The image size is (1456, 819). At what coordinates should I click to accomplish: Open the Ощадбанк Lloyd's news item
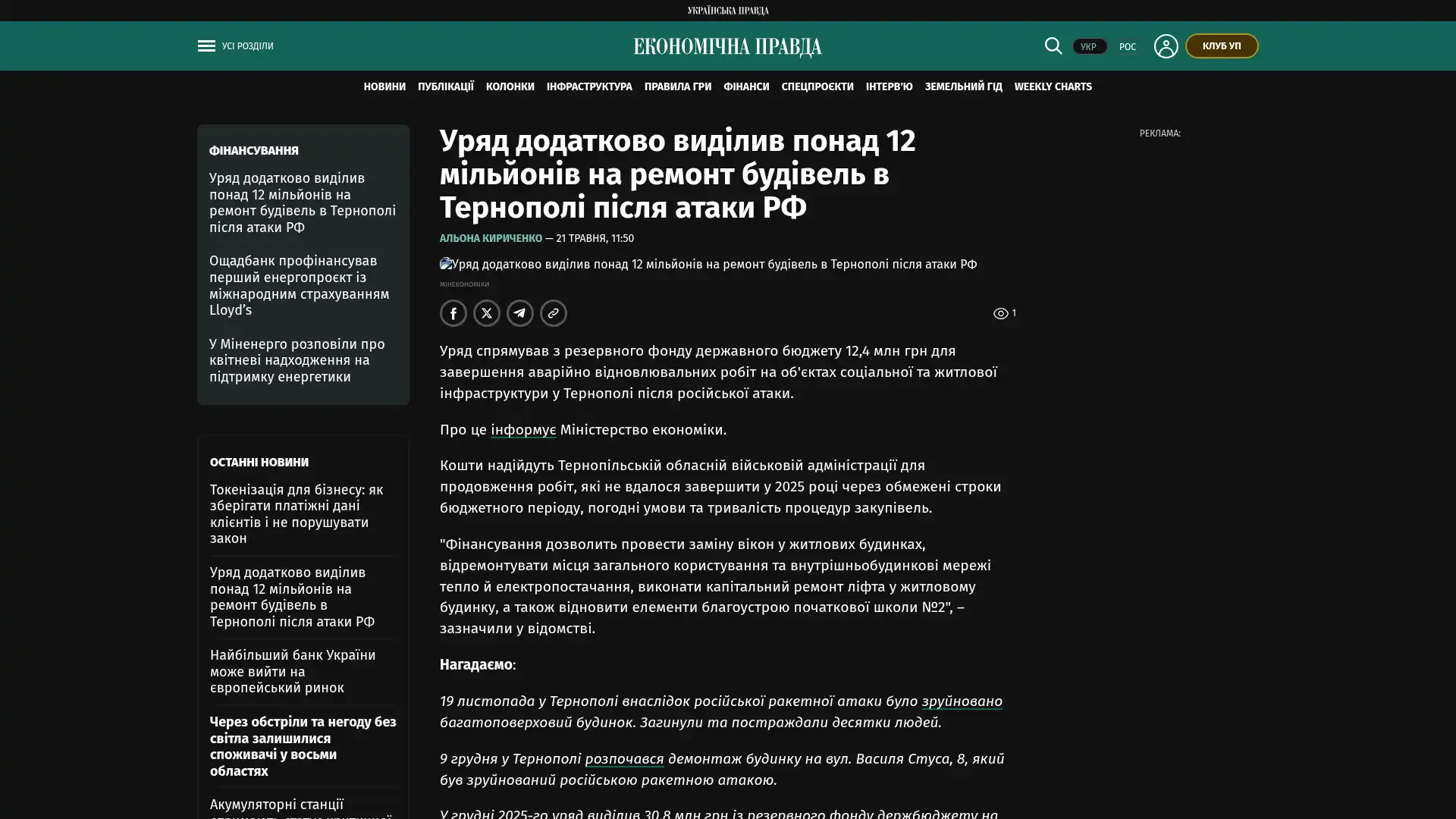(x=300, y=286)
